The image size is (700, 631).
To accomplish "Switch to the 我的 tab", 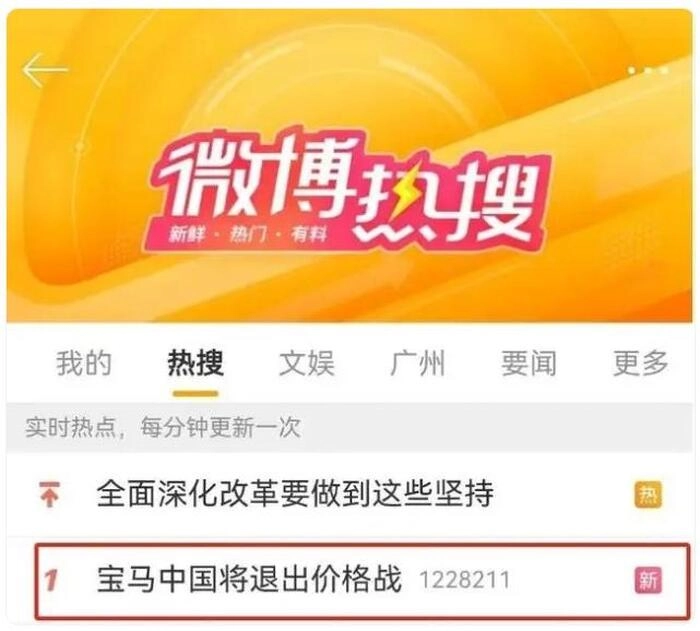I will tap(83, 363).
